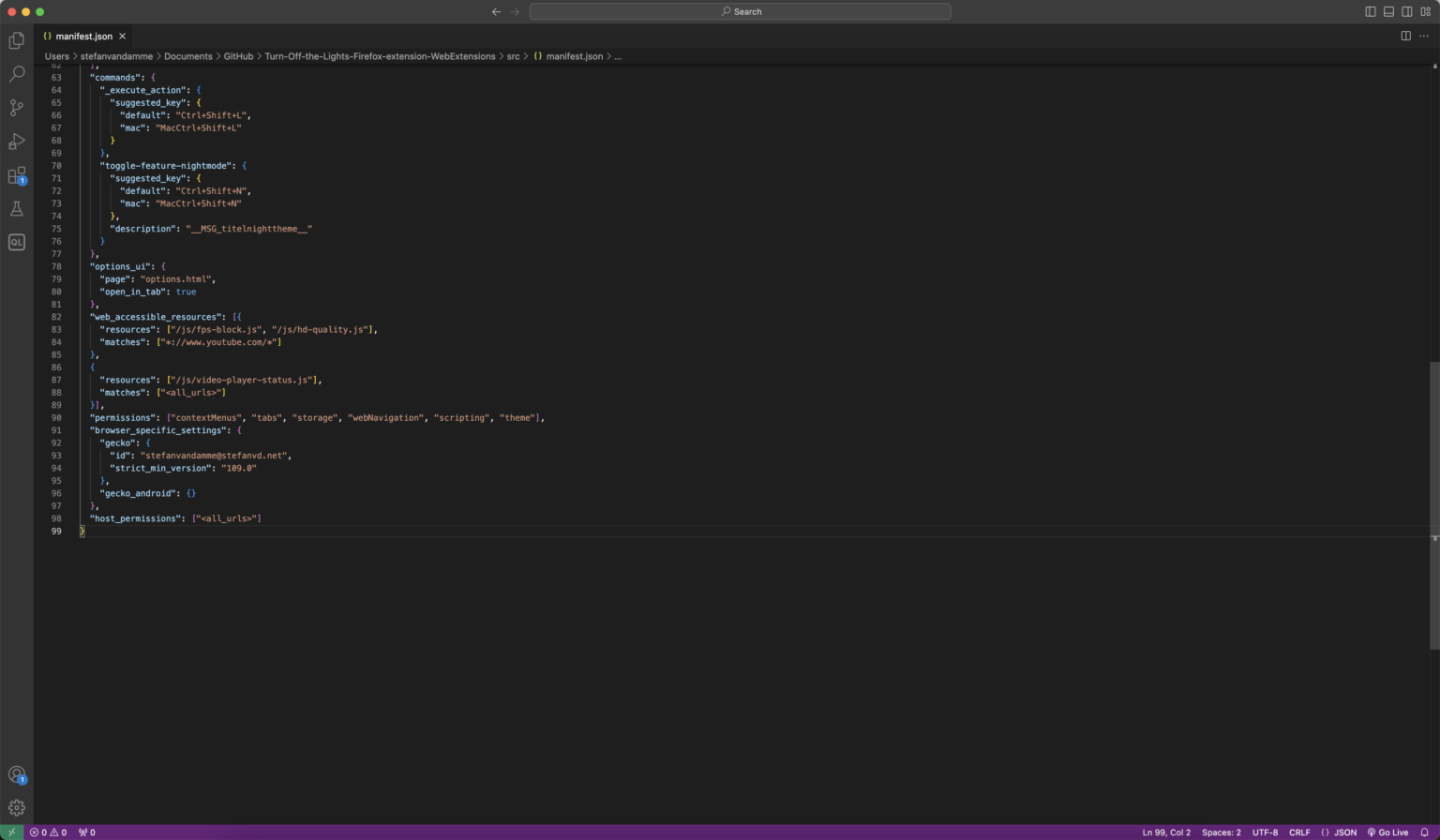Image resolution: width=1440 pixels, height=840 pixels.
Task: Click the editor vertical scrollbar
Action: (x=1434, y=450)
